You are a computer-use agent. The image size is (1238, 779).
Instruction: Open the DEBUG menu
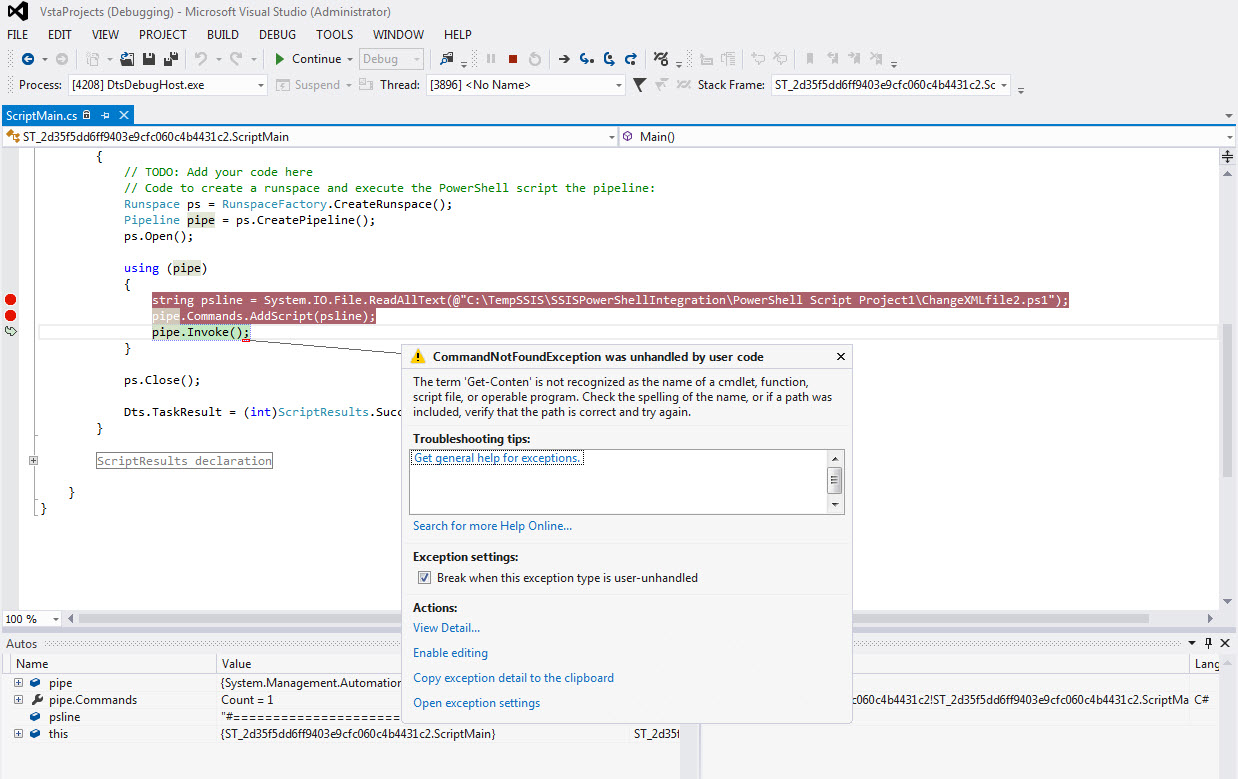point(278,34)
